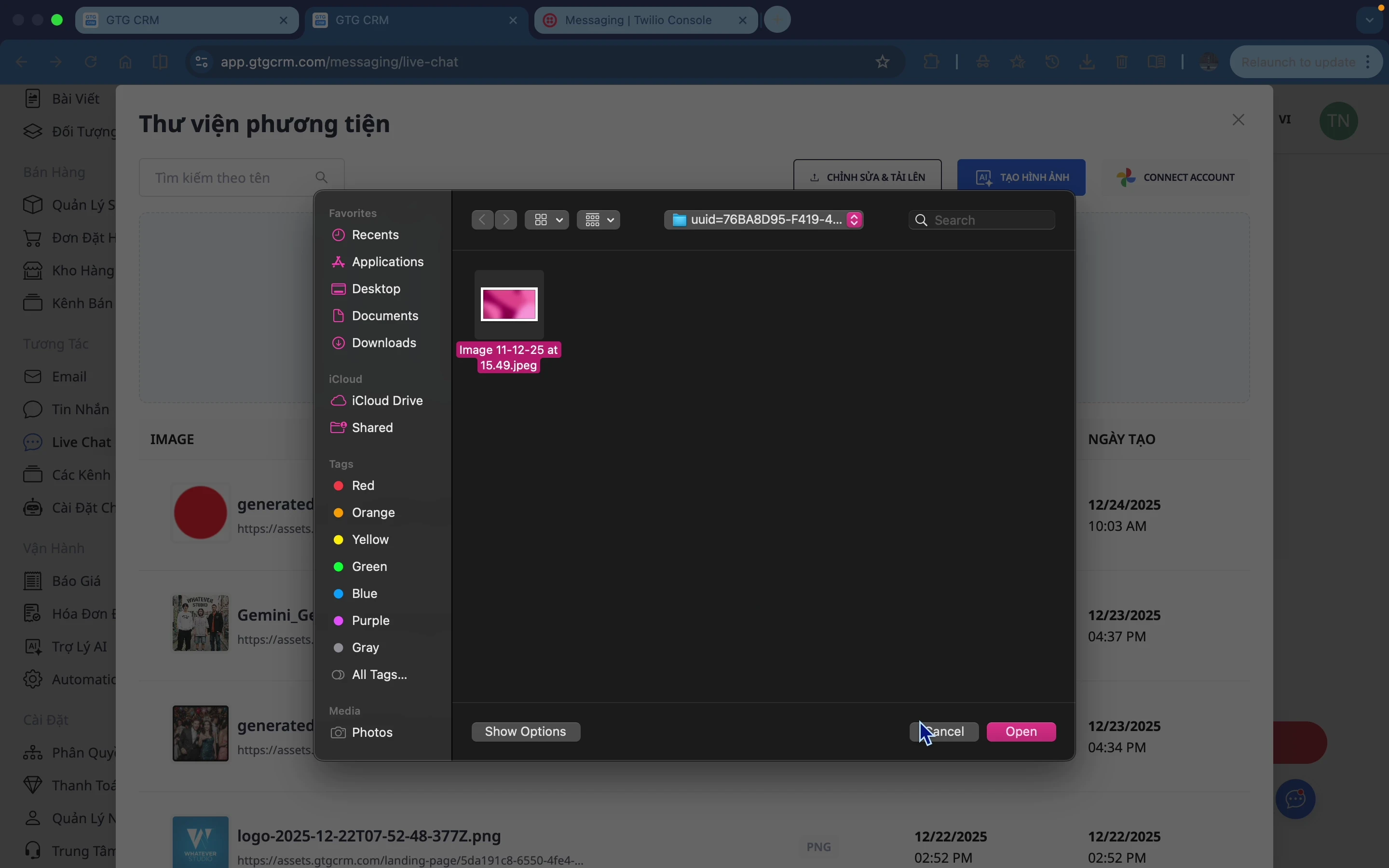Open Photos media library
The height and width of the screenshot is (868, 1389).
point(372,732)
